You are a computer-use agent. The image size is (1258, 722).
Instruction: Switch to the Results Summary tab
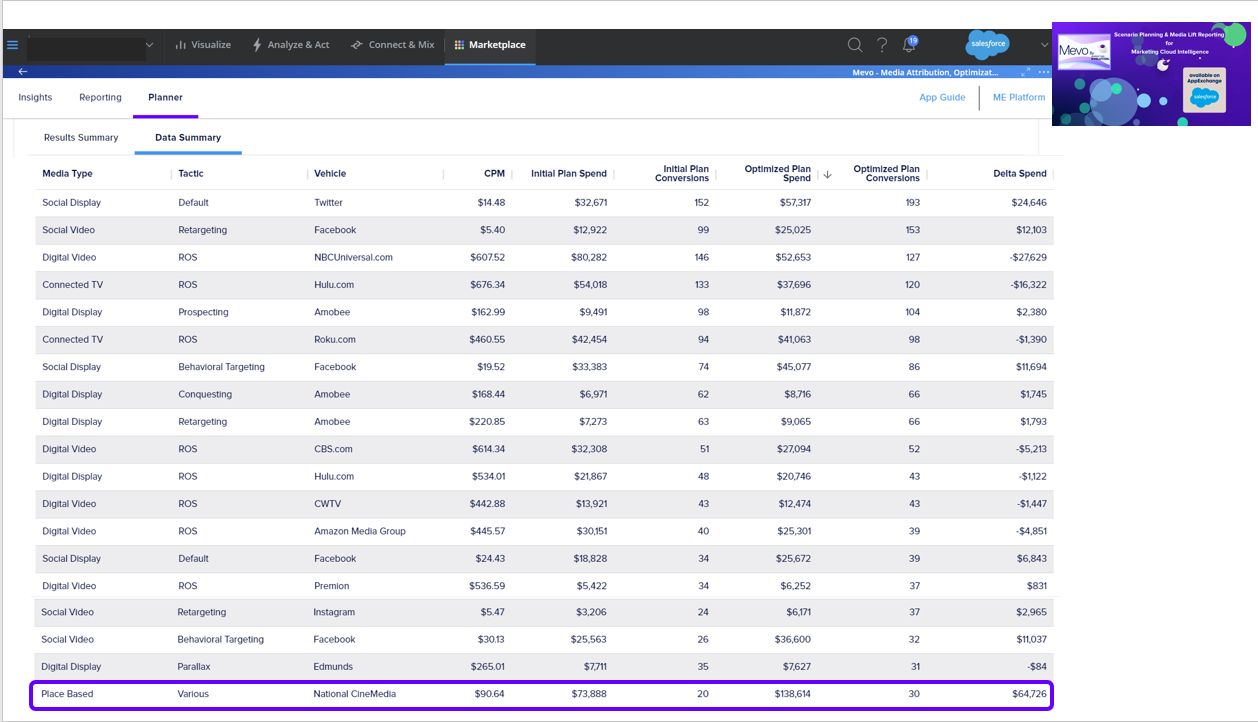pos(81,138)
